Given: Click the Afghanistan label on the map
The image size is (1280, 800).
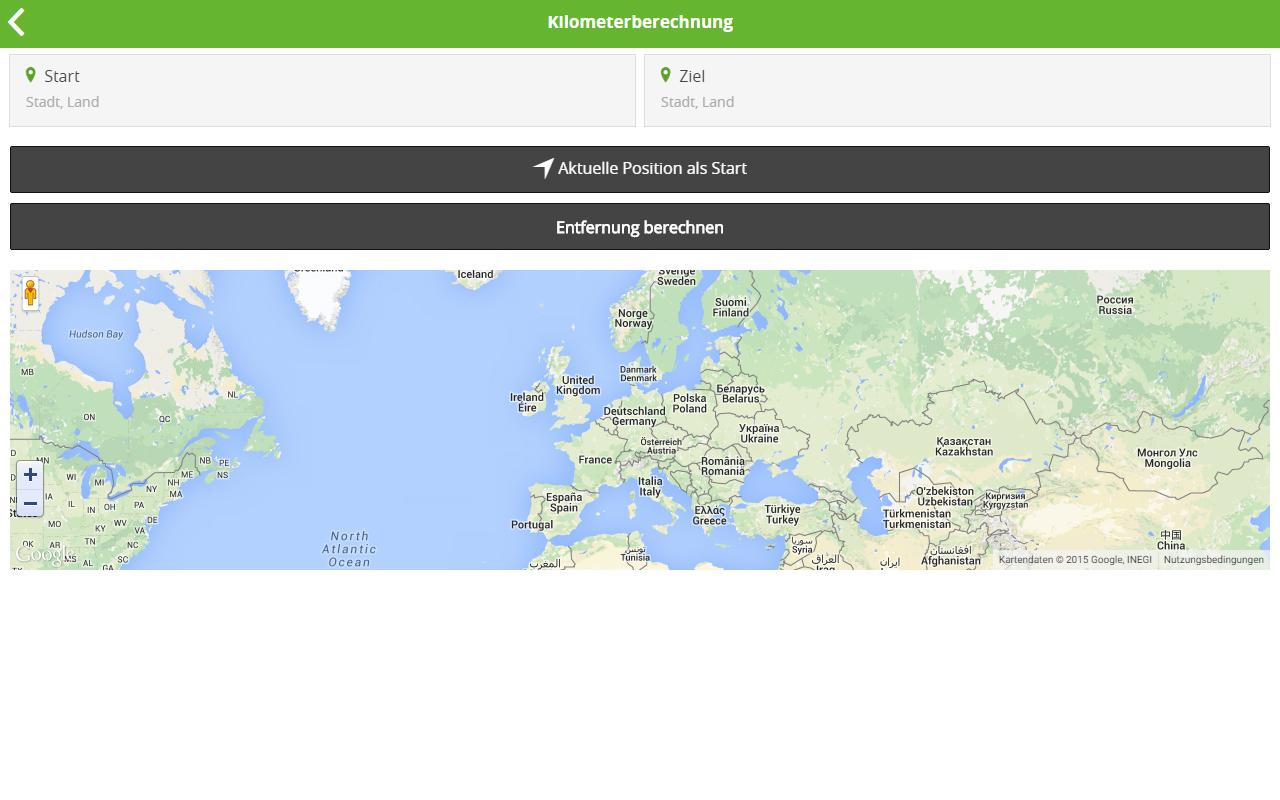Looking at the screenshot, I should pyautogui.click(x=951, y=556).
